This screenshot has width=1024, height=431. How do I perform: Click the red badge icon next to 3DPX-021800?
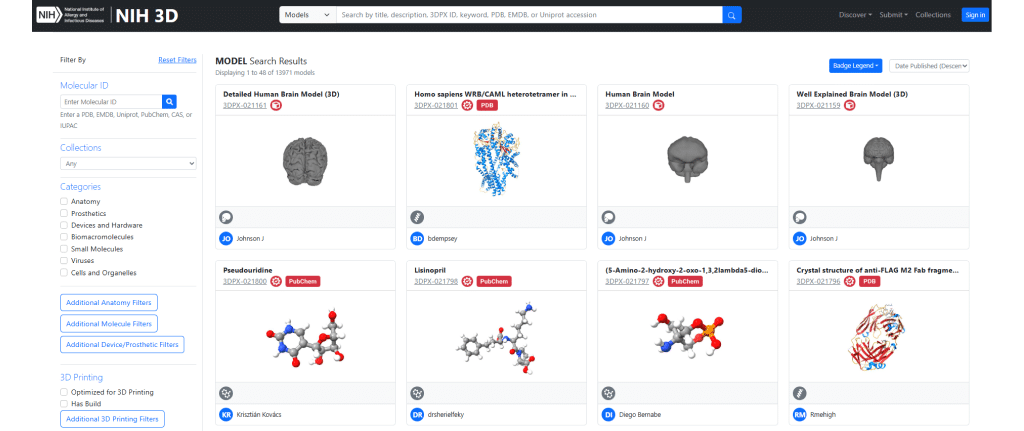pyautogui.click(x=276, y=281)
